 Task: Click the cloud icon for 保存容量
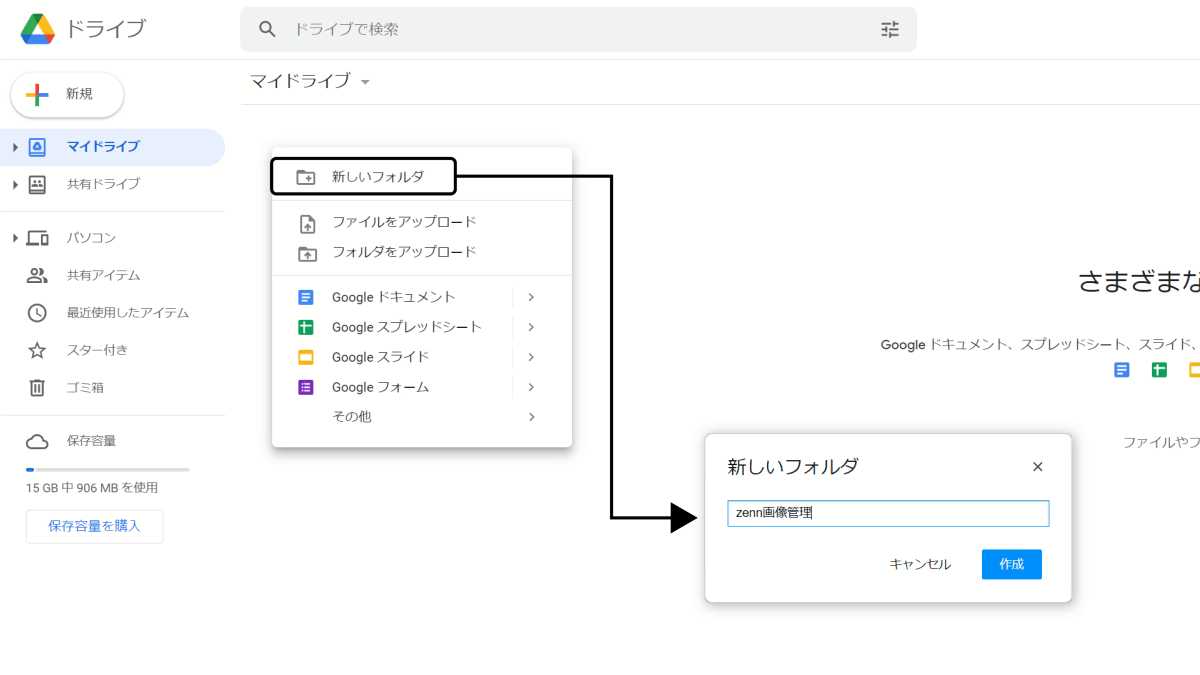click(37, 441)
